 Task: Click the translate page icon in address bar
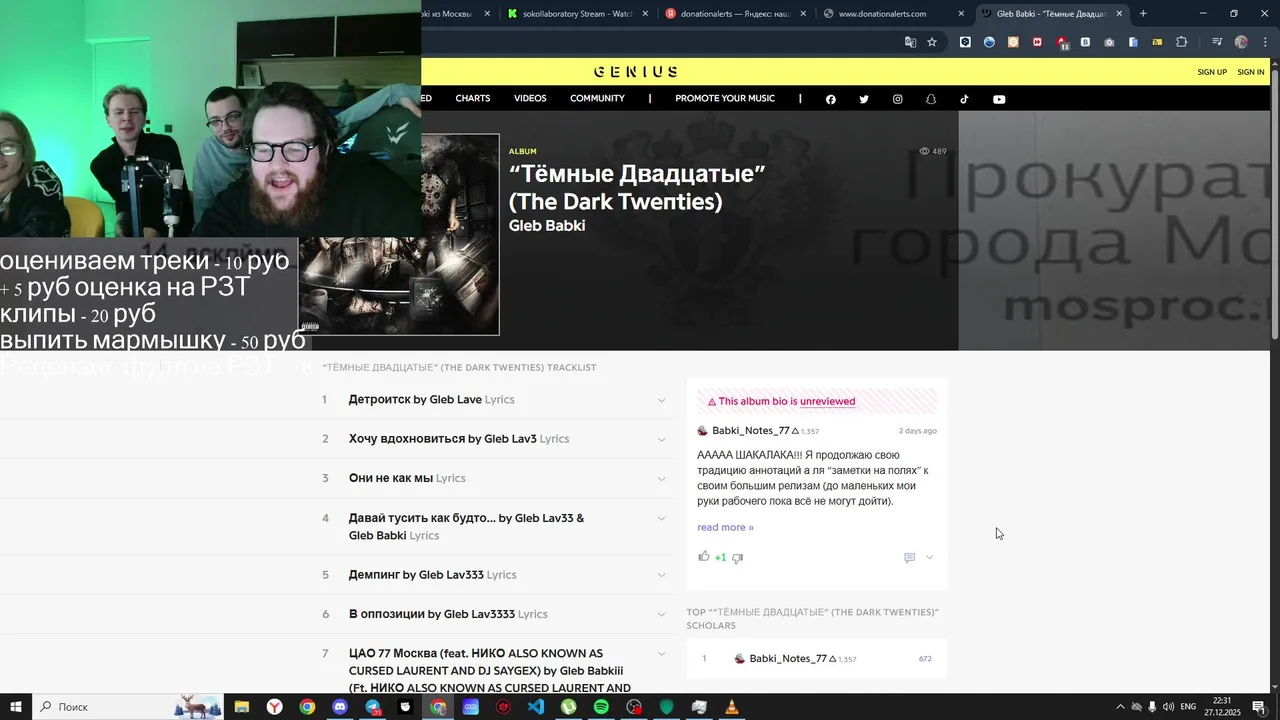[x=910, y=42]
